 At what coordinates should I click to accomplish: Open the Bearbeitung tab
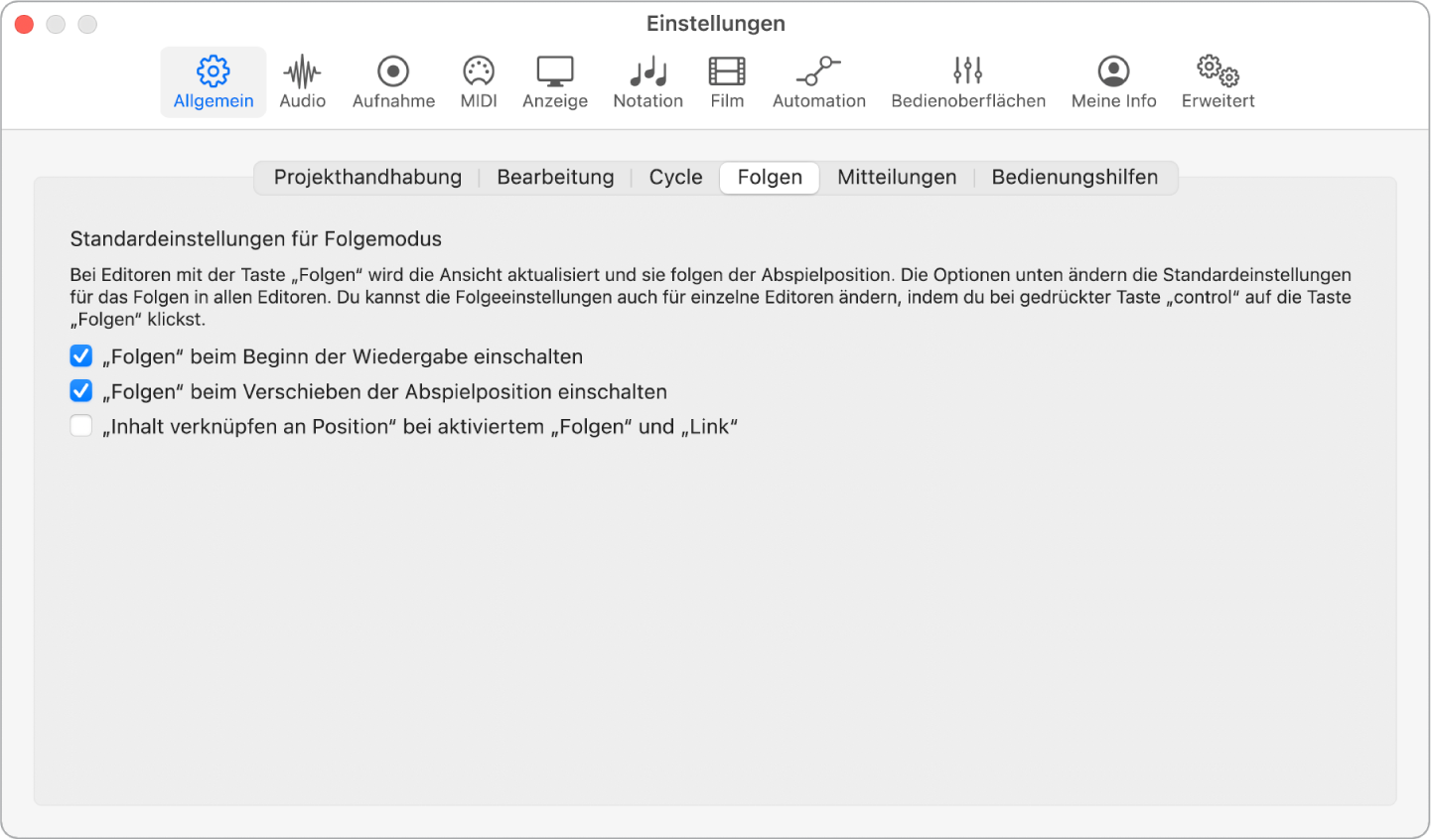pos(555,177)
